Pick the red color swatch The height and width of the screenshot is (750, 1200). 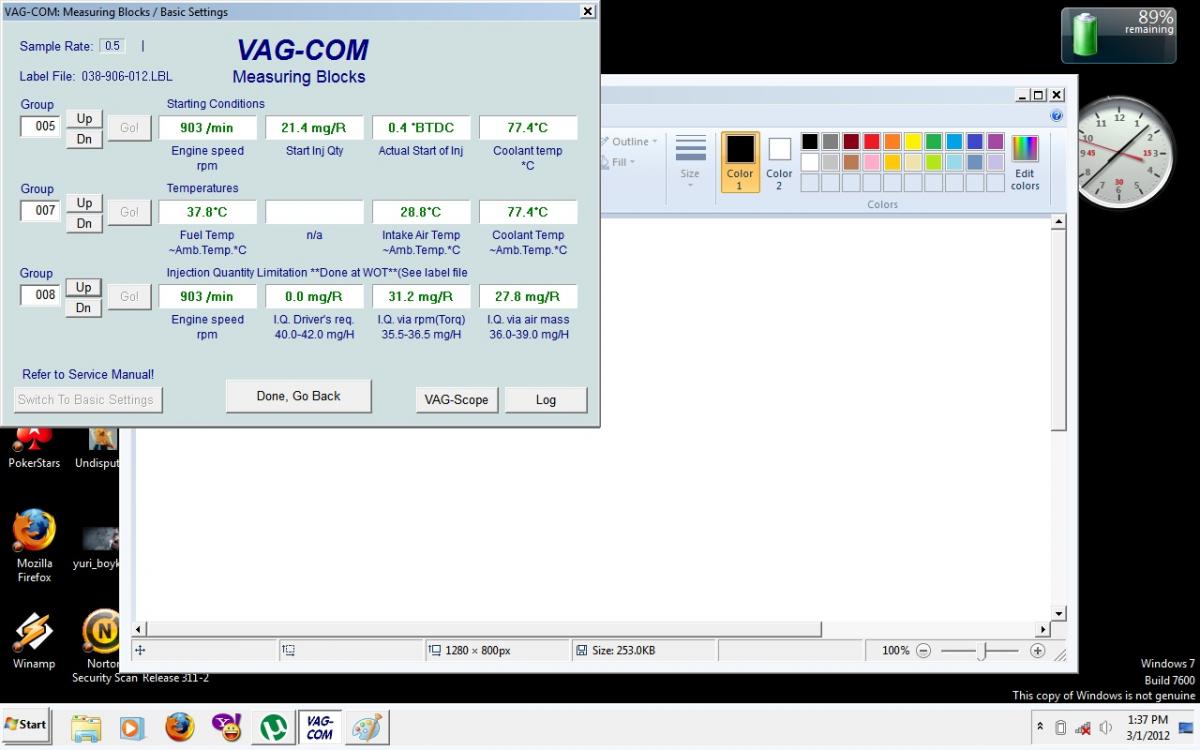point(872,141)
